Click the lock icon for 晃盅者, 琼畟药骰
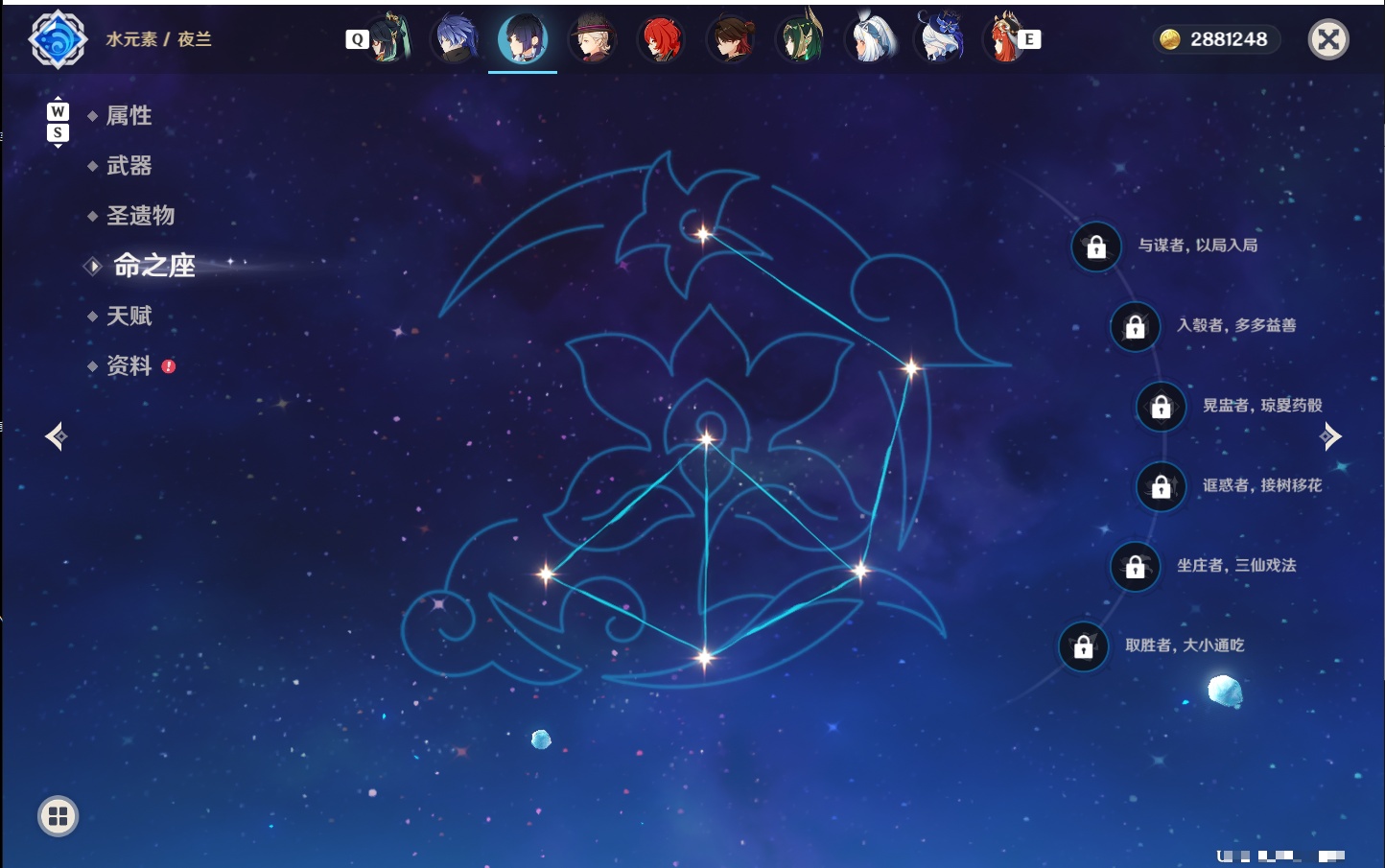The image size is (1385, 868). pos(1162,406)
